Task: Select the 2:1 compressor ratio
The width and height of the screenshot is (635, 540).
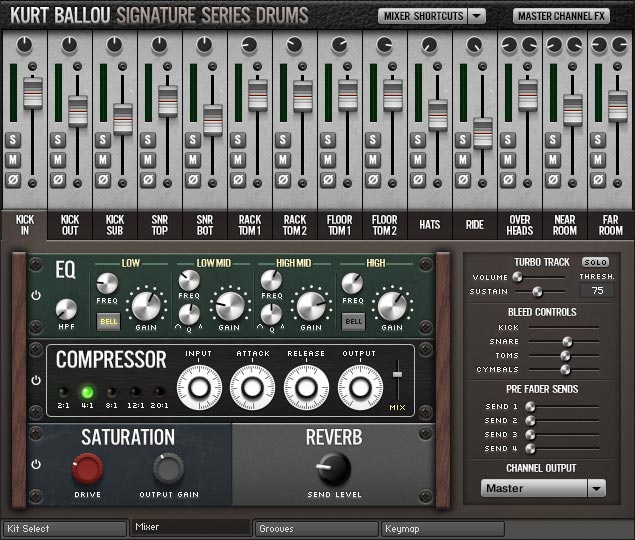Action: point(63,392)
